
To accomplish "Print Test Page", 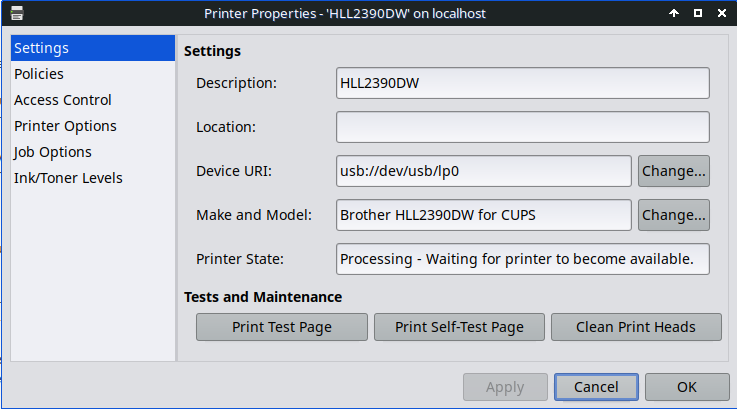I will tap(282, 327).
